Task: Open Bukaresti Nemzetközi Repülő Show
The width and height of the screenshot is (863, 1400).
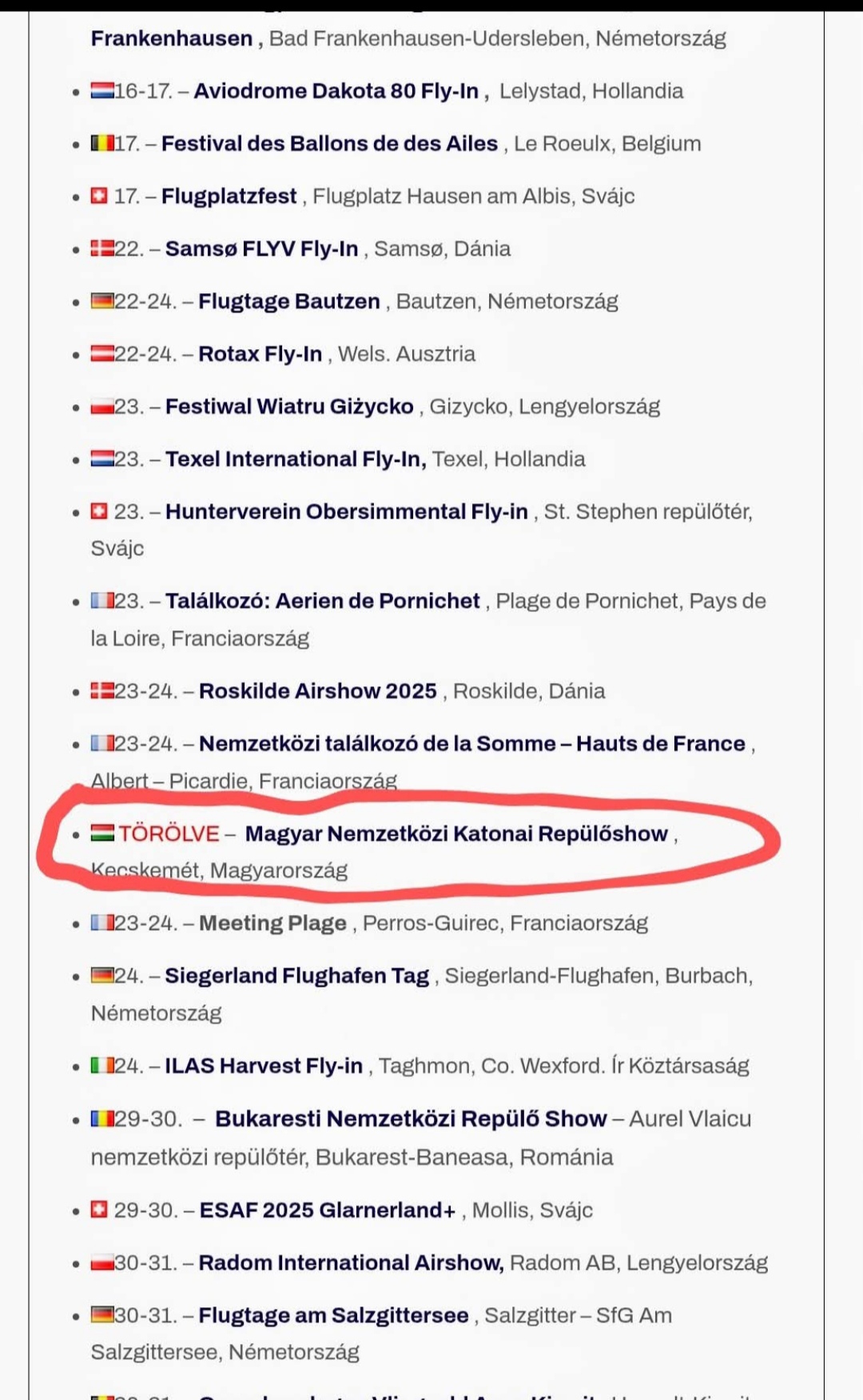Action: (x=411, y=1119)
